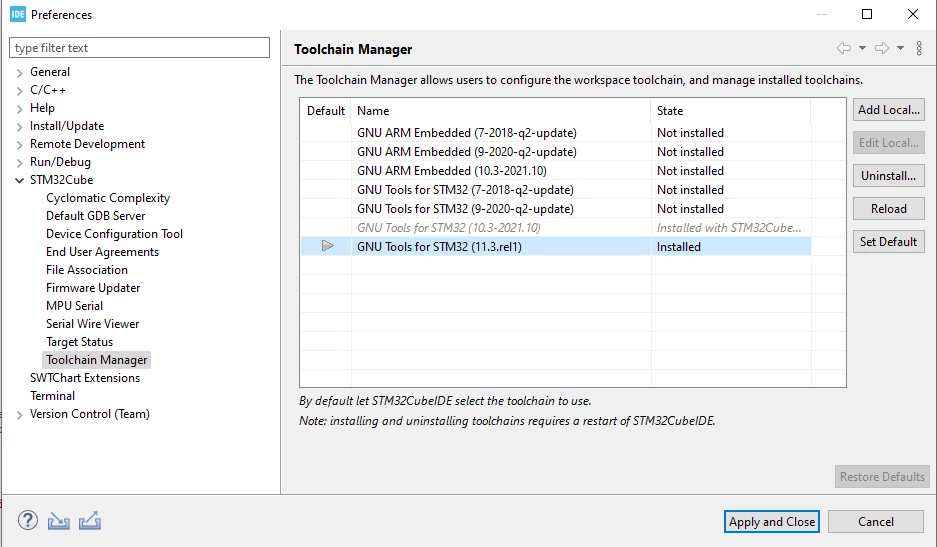Click the Help question mark icon

click(27, 521)
